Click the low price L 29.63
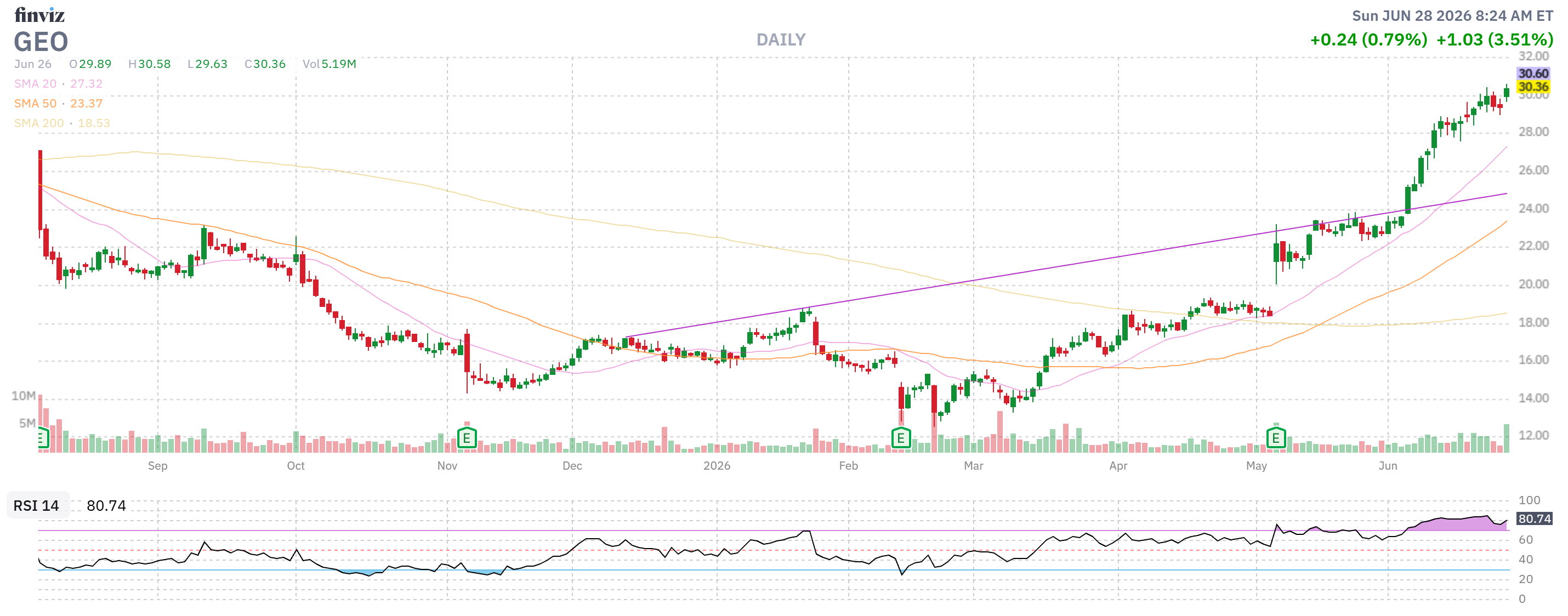Image resolution: width=1568 pixels, height=616 pixels. click(x=208, y=64)
